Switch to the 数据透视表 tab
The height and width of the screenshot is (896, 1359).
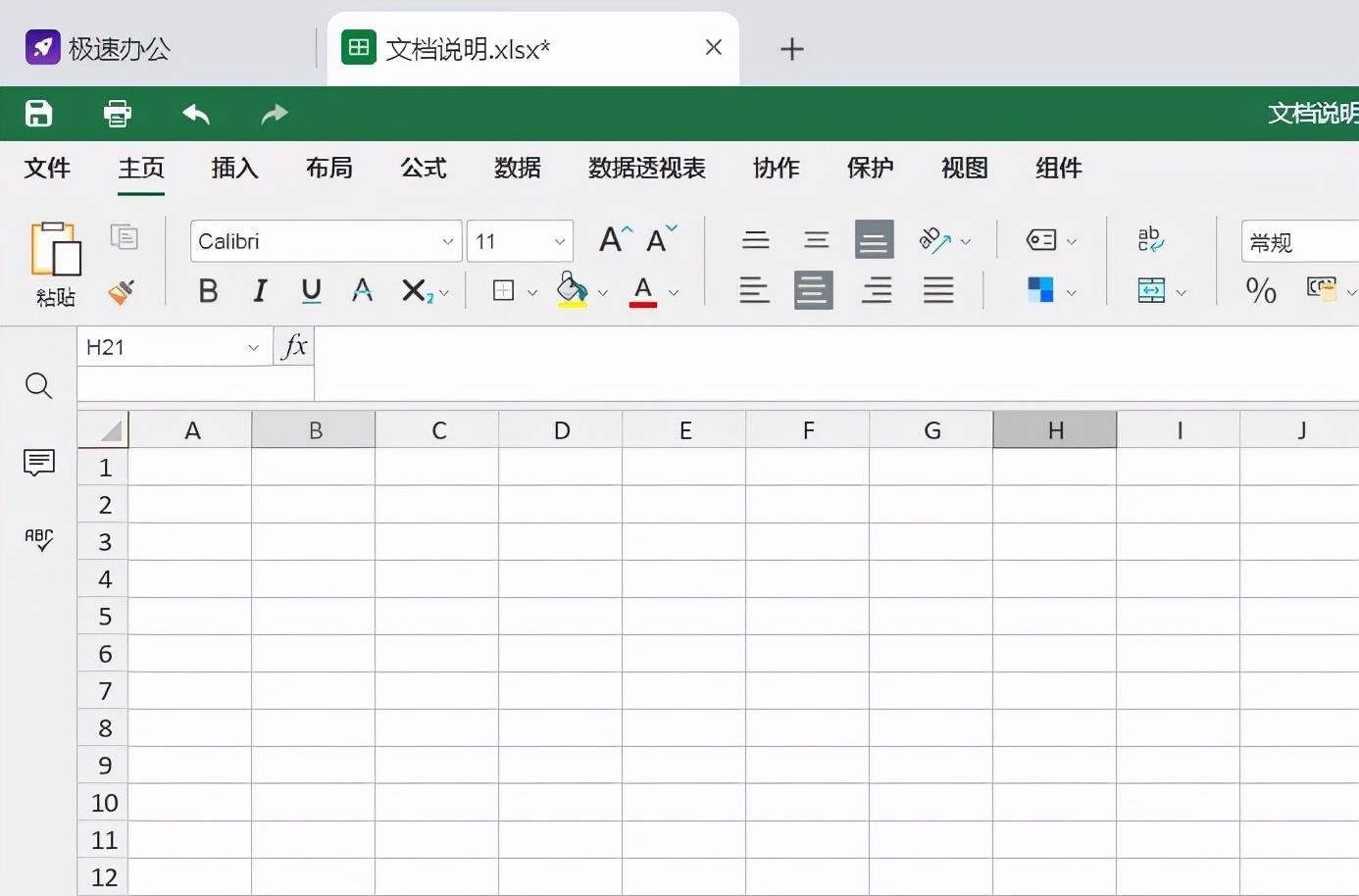point(647,169)
